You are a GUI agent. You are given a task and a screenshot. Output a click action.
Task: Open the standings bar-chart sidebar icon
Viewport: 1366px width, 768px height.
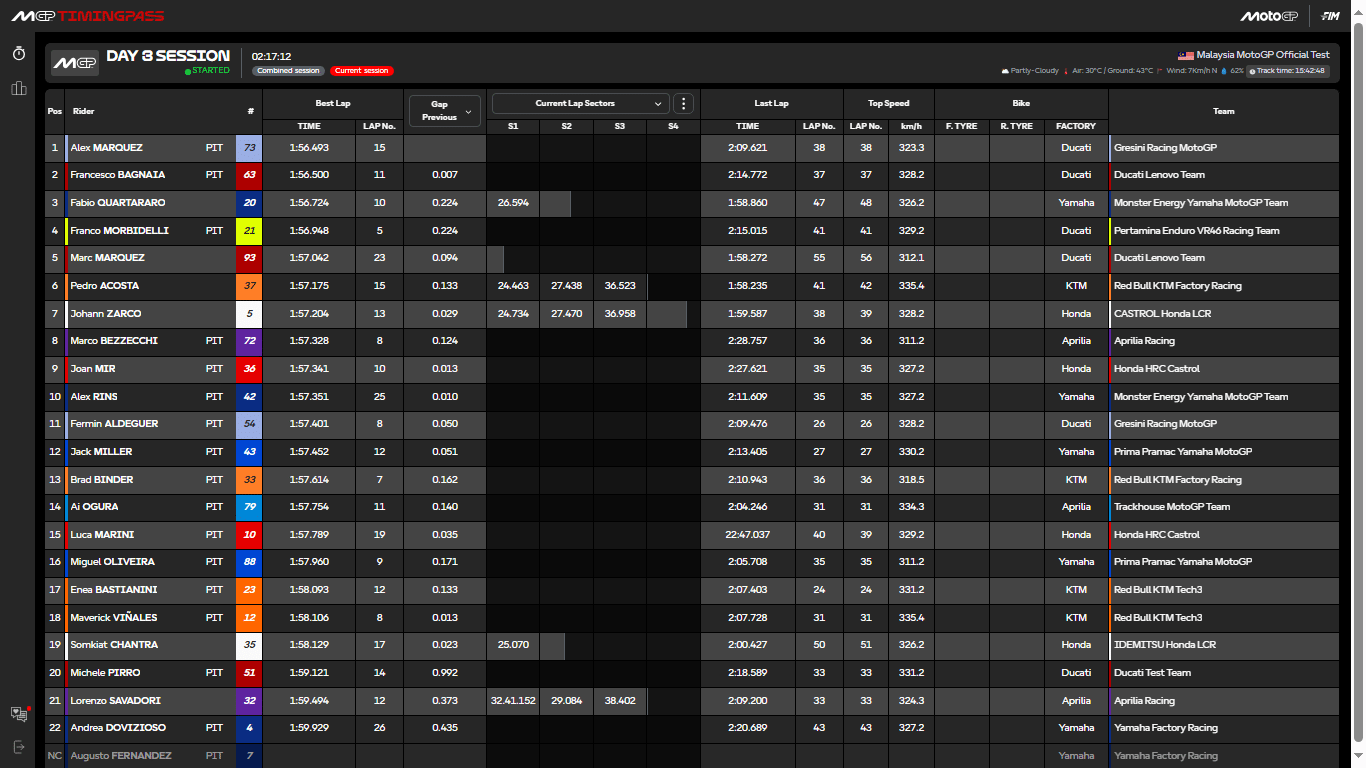pyautogui.click(x=18, y=89)
